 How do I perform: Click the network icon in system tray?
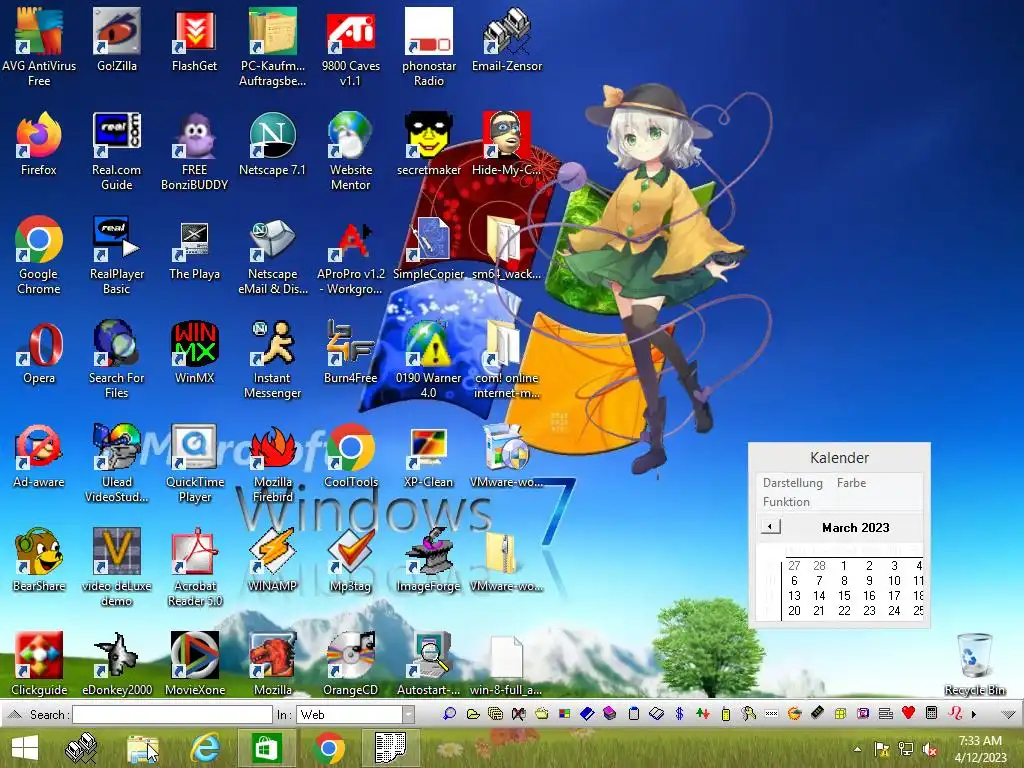coord(906,749)
